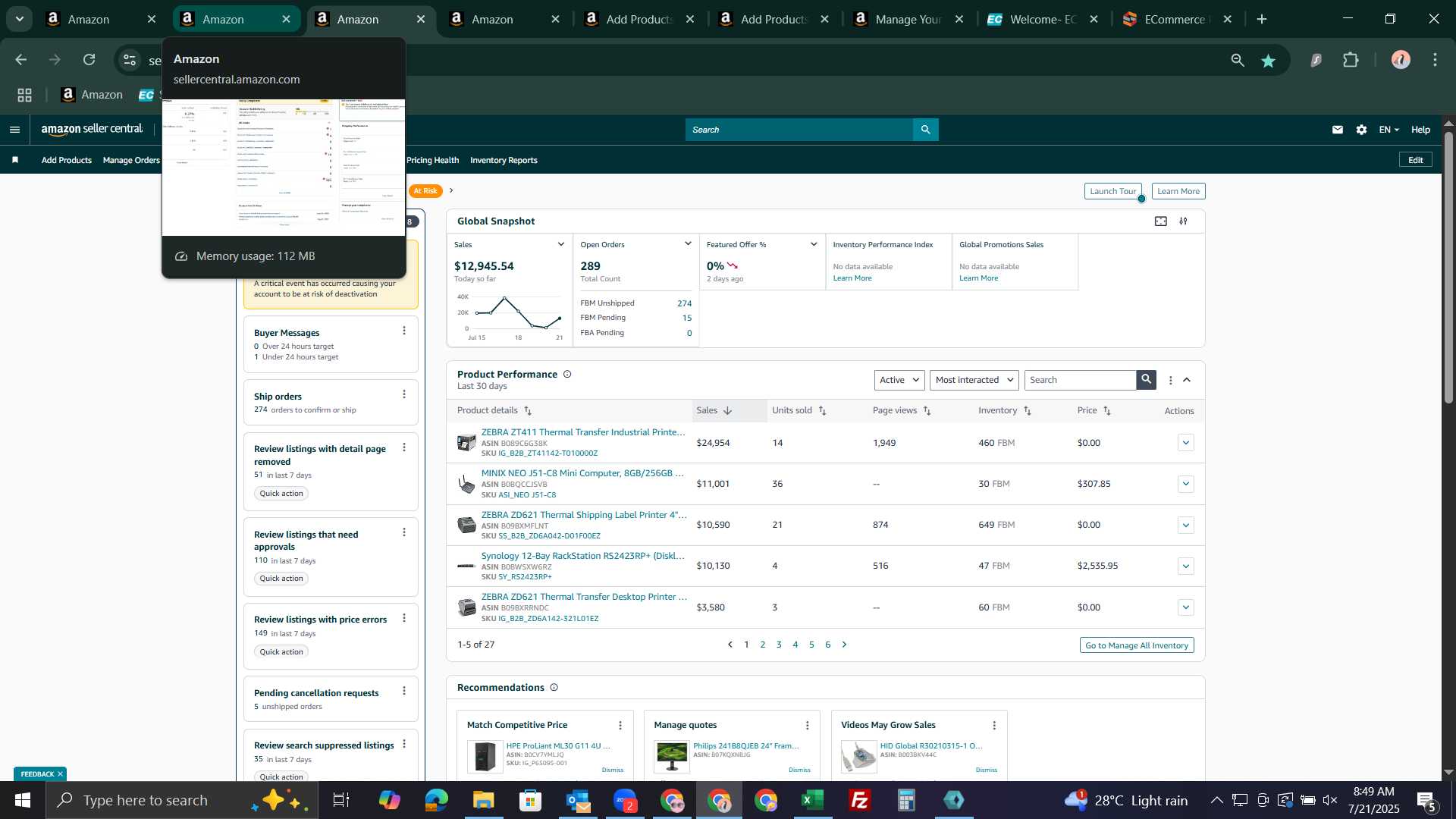The height and width of the screenshot is (819, 1456).
Task: Click Product Performance info icon
Action: 567,375
